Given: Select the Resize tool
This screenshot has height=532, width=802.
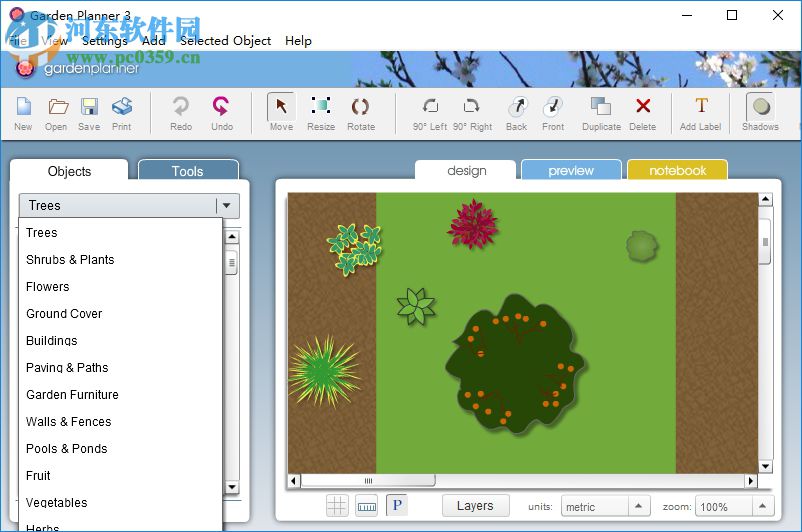Looking at the screenshot, I should click(321, 113).
